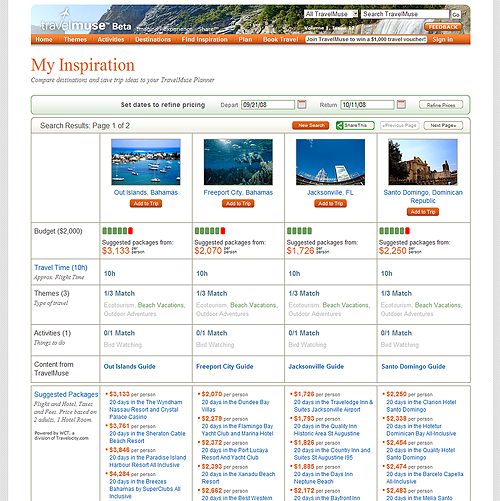Open the Out Islands, Bahamas destination link
This screenshot has width=500, height=501.
point(146,193)
